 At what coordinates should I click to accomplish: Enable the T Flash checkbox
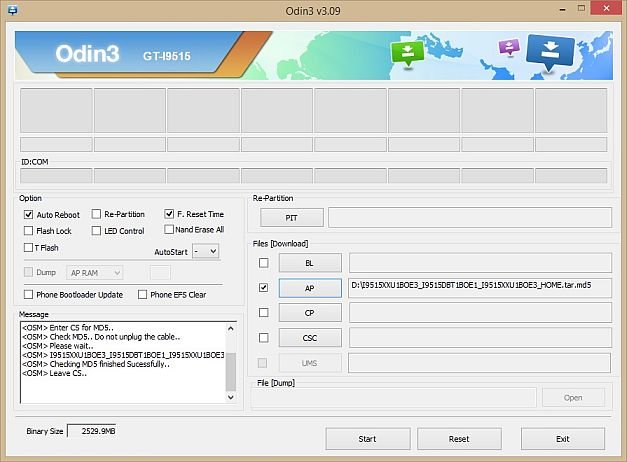(28, 248)
